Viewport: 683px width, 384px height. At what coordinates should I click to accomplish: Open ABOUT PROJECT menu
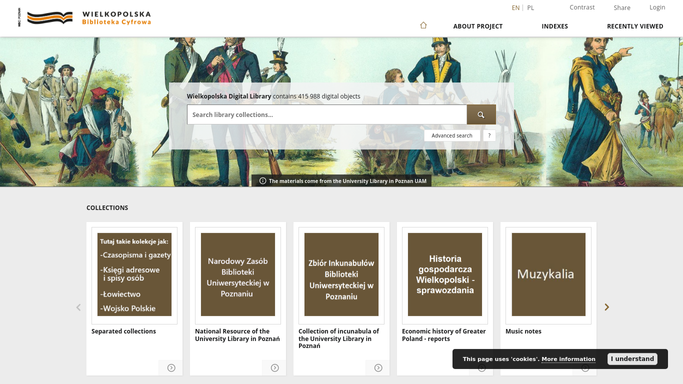(x=477, y=26)
